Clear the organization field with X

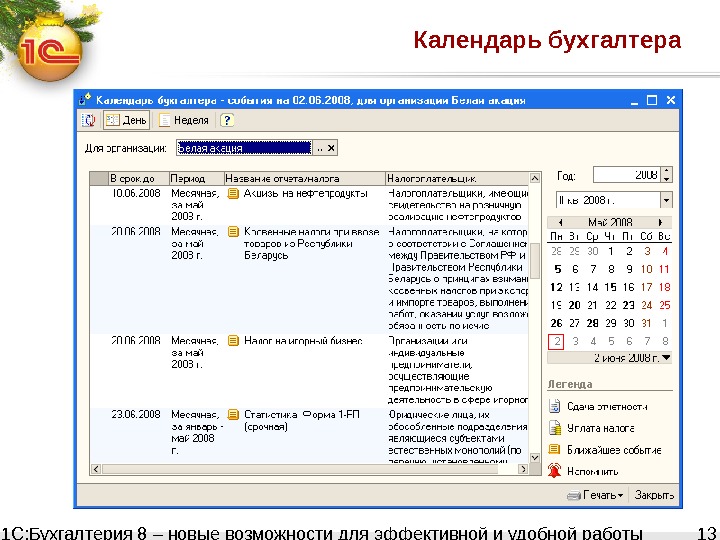[331, 148]
